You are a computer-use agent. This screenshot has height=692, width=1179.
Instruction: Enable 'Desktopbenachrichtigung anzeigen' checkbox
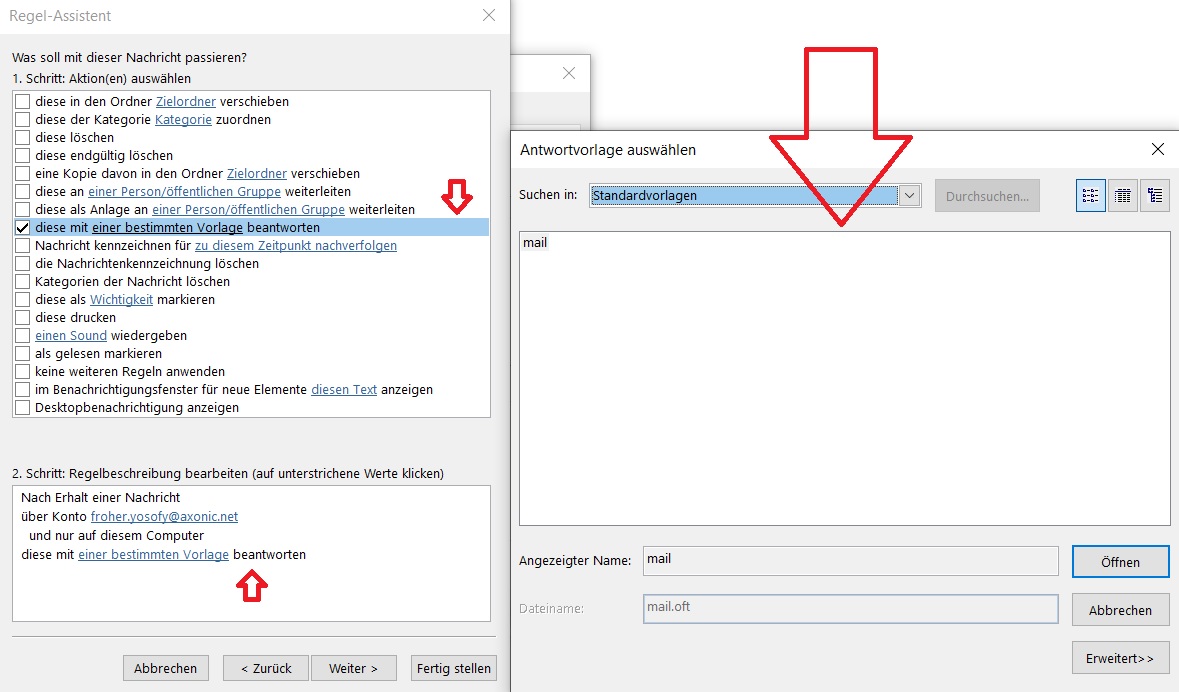tap(23, 408)
